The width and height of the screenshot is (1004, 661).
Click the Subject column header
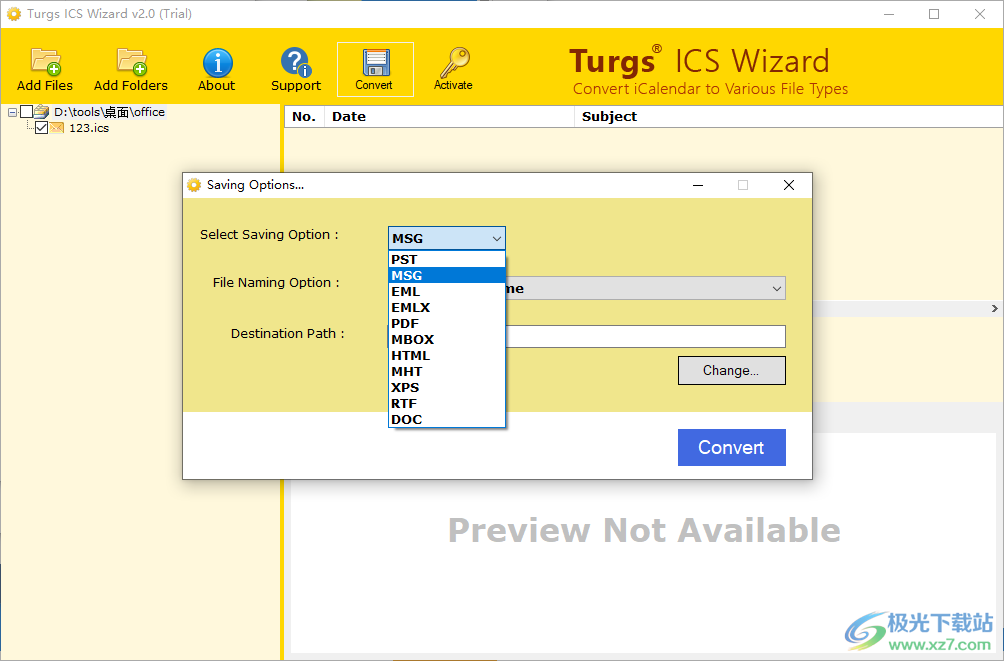[x=789, y=117]
